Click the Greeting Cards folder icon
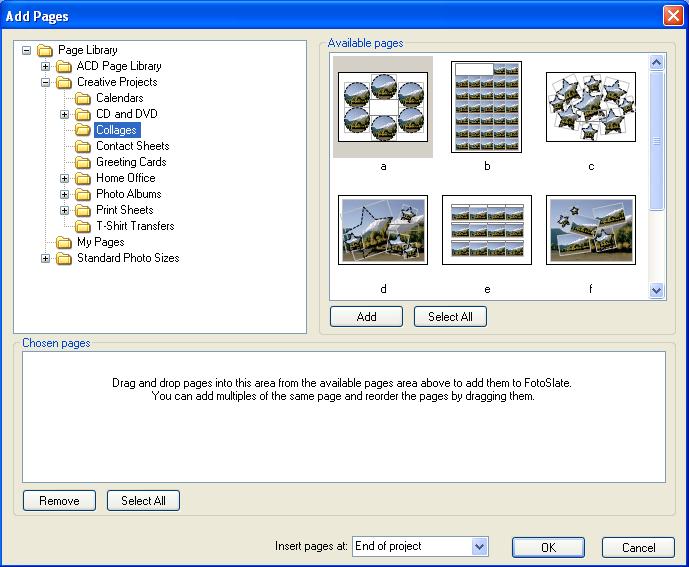Image resolution: width=689 pixels, height=567 pixels. (83, 162)
